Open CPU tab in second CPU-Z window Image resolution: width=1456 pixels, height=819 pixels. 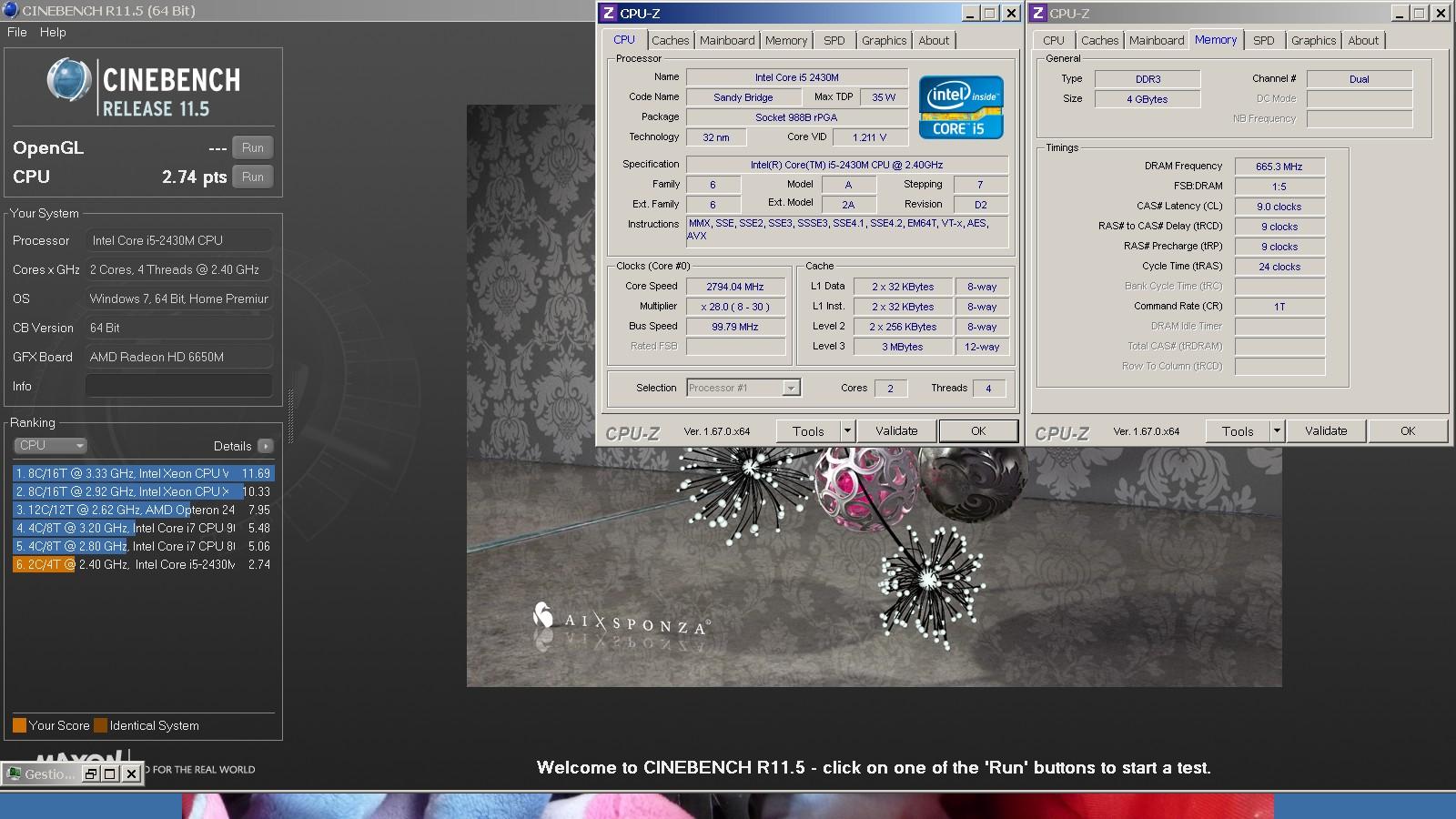pyautogui.click(x=1054, y=40)
